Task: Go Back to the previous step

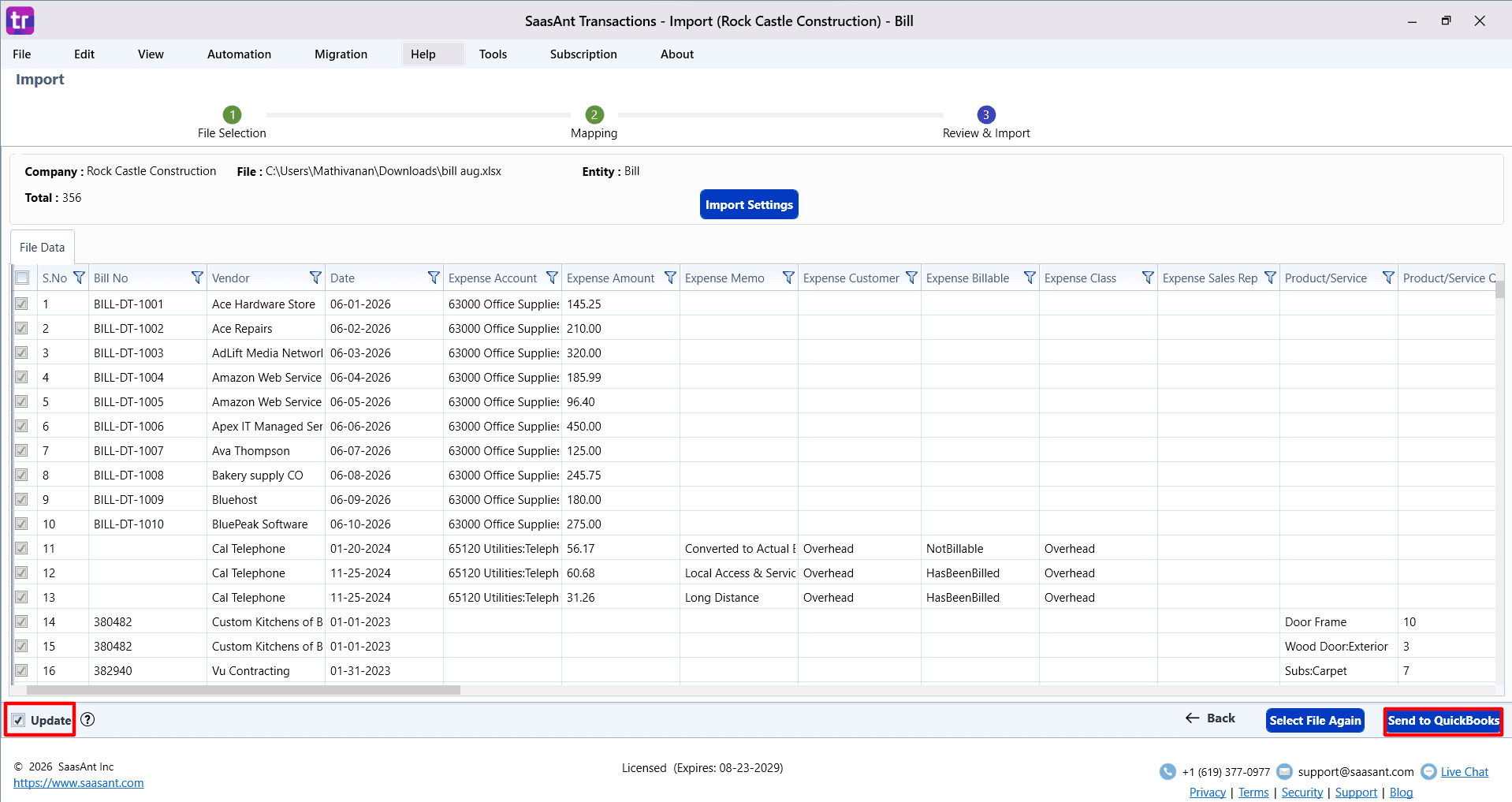Action: click(1210, 718)
